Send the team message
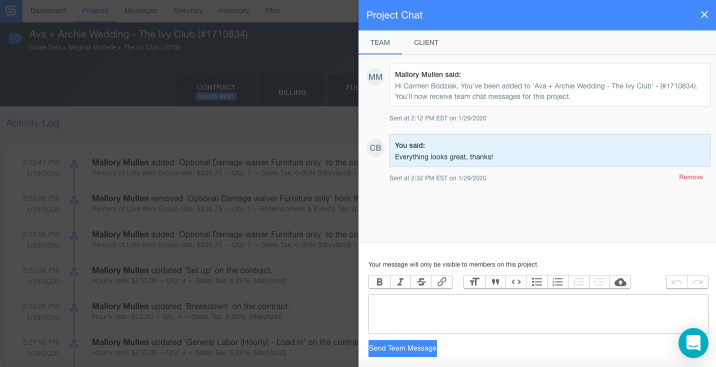The width and height of the screenshot is (716, 367). pyautogui.click(x=402, y=348)
